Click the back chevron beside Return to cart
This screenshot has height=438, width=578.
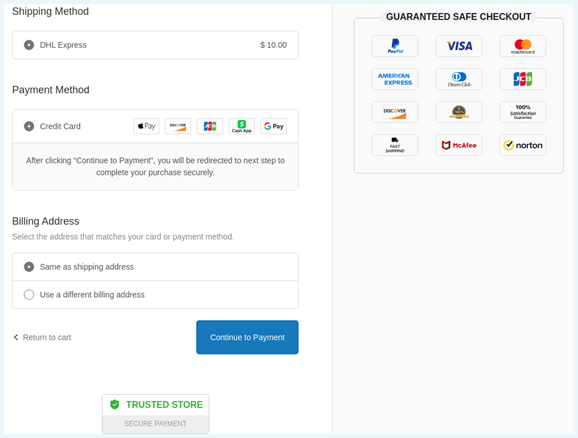click(x=16, y=337)
